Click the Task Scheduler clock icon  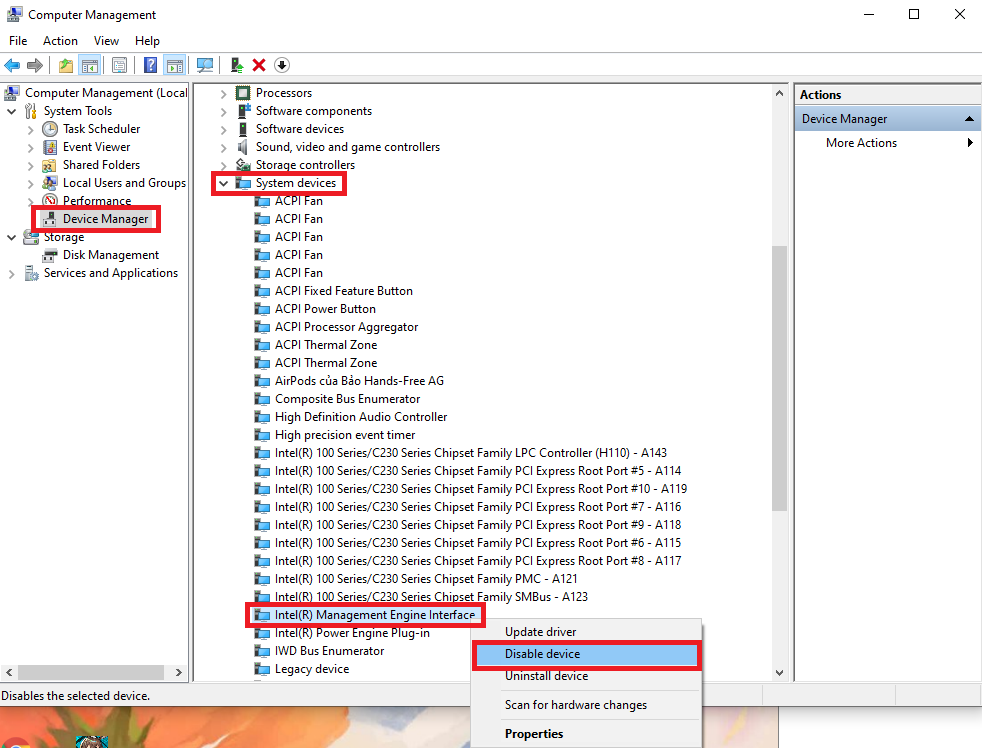click(50, 129)
